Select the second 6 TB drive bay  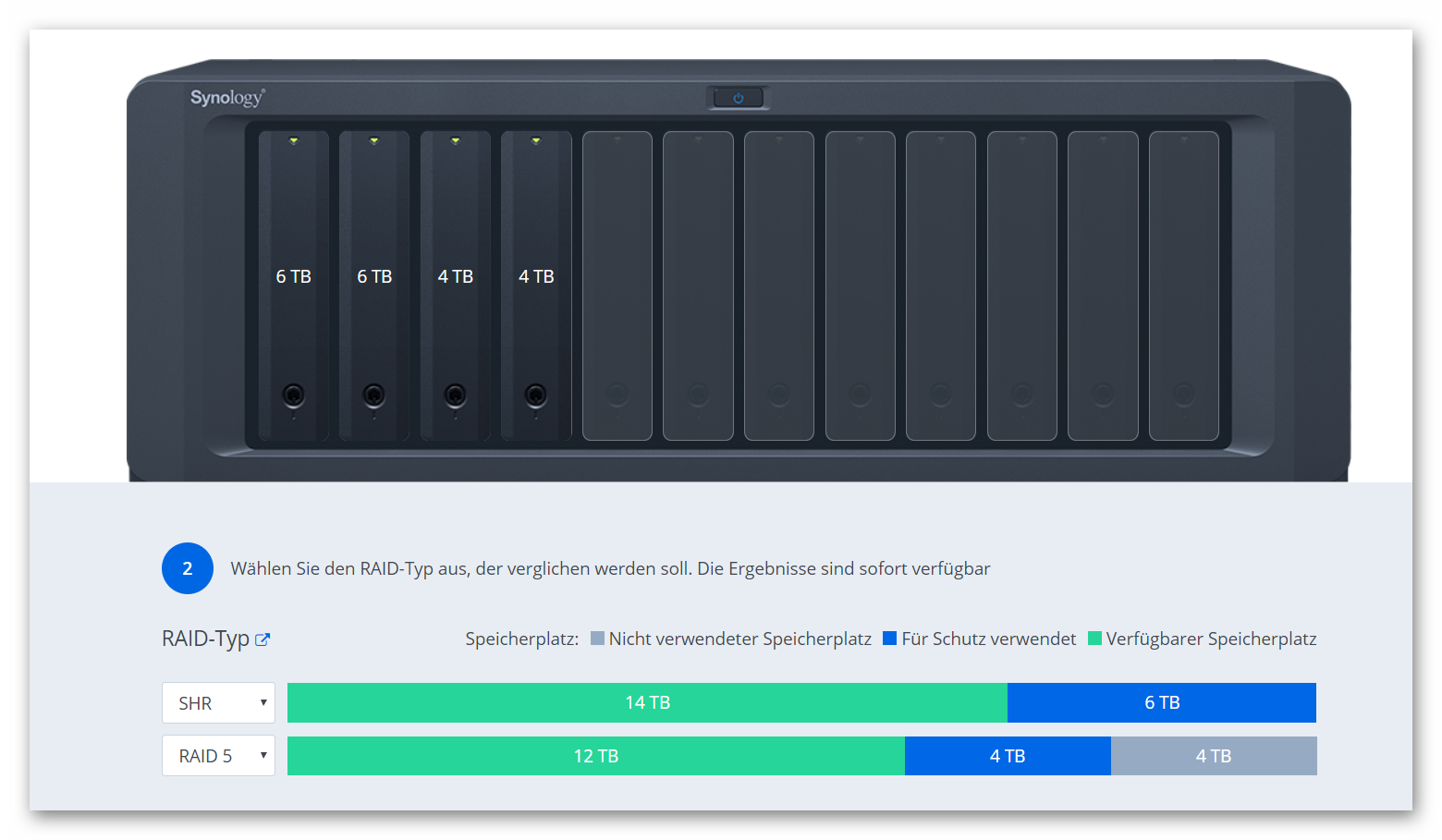pos(374,277)
